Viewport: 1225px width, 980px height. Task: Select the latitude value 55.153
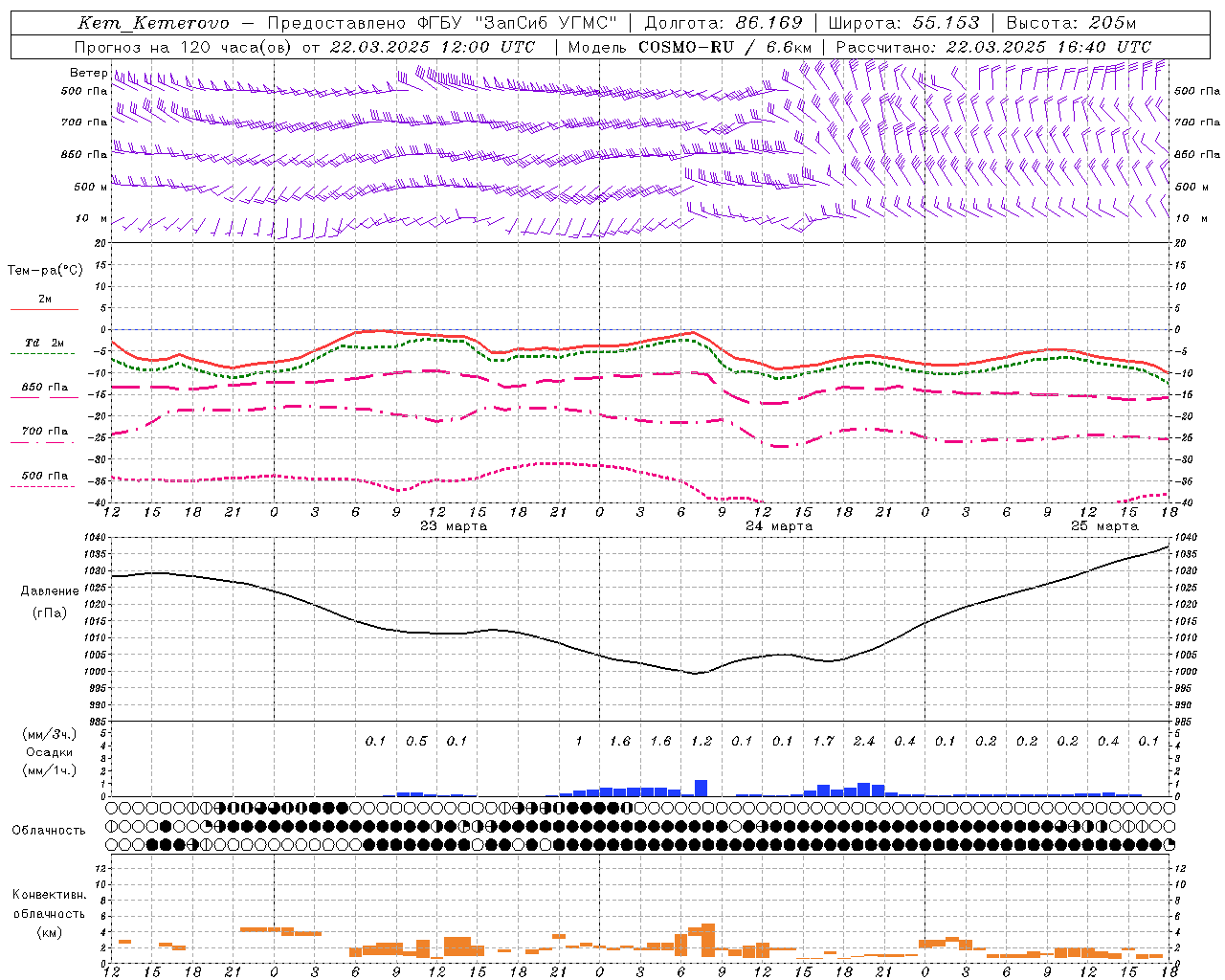pos(946,23)
